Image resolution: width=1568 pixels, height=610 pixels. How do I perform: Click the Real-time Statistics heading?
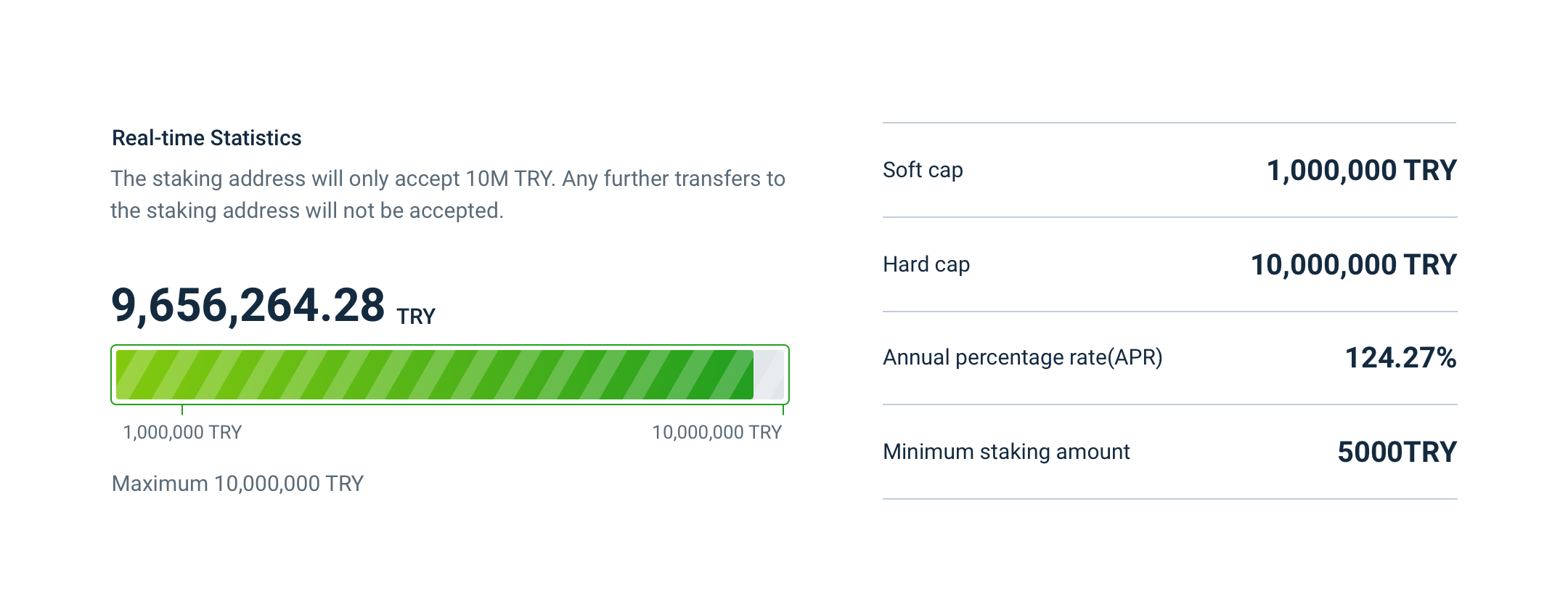tap(206, 138)
